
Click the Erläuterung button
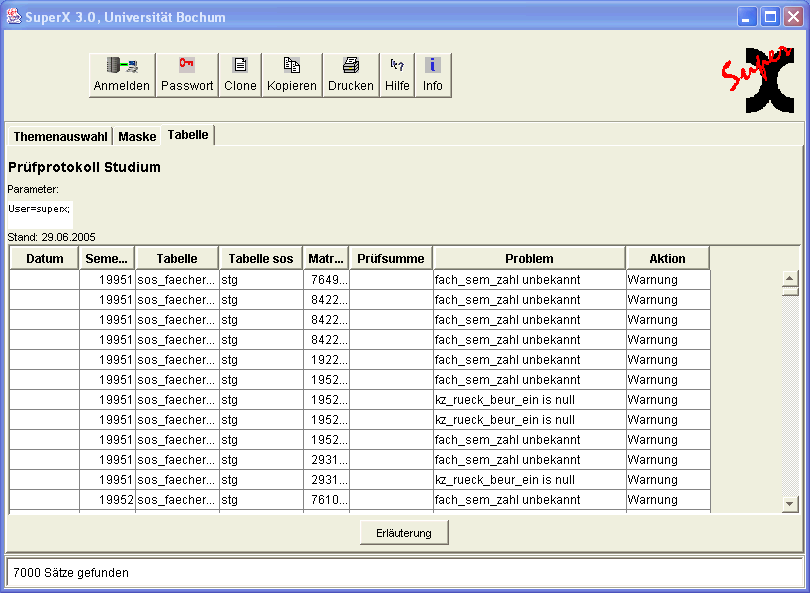click(x=404, y=533)
